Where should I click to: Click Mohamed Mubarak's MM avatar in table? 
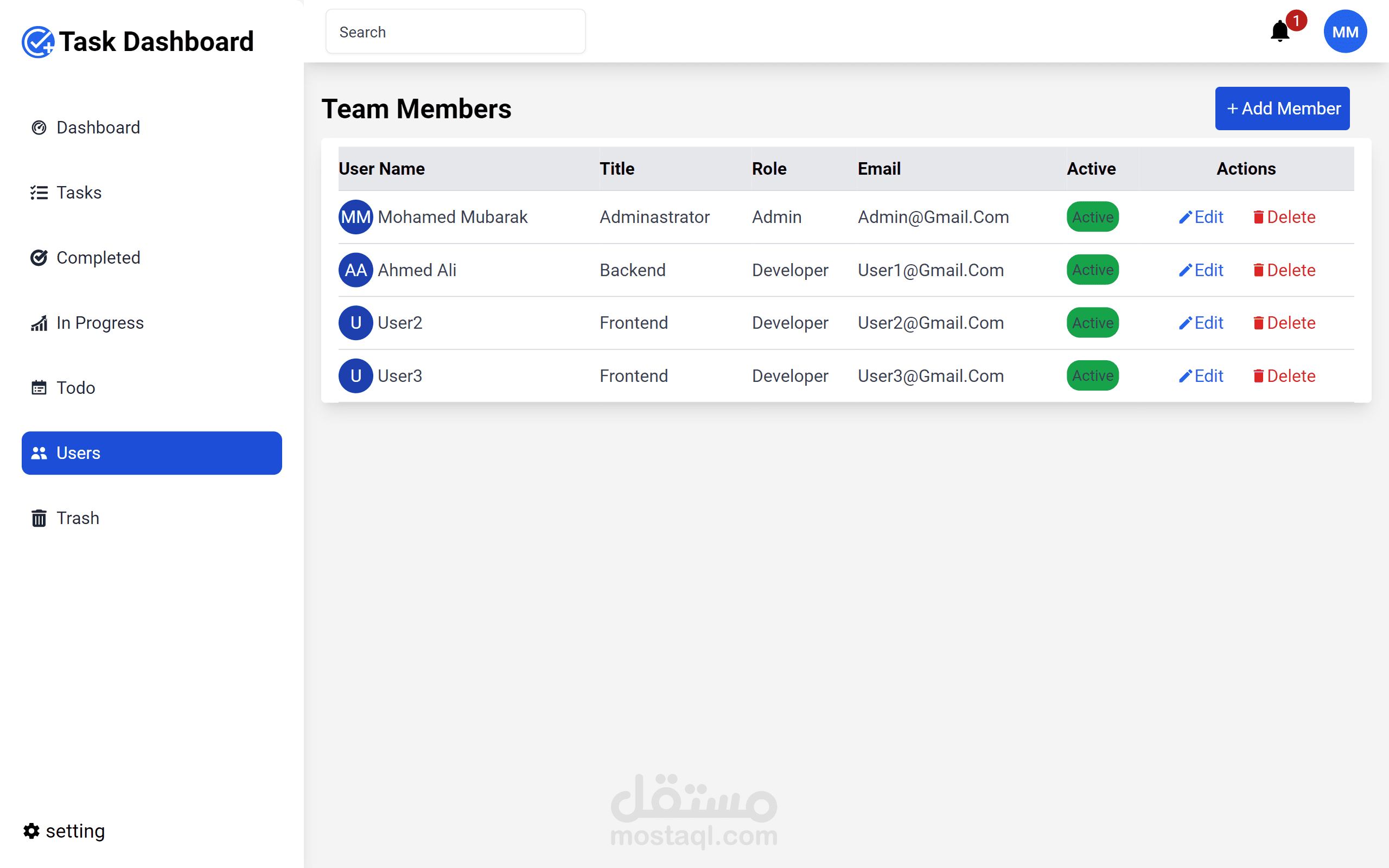[355, 217]
